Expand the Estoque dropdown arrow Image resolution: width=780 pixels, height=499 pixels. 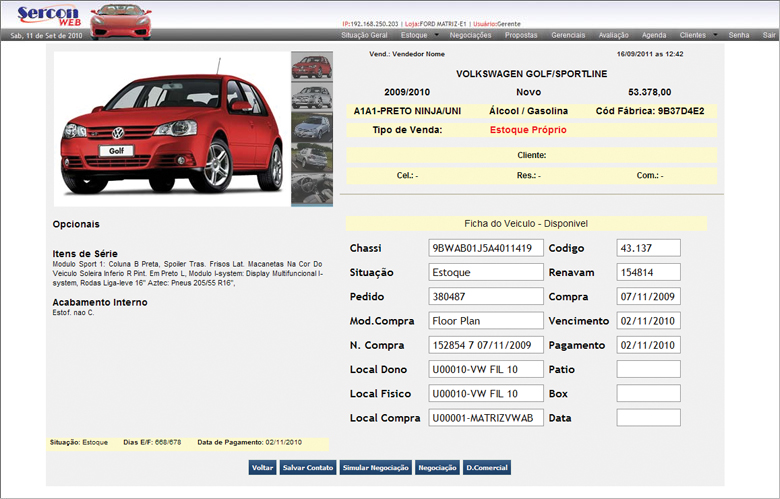437,35
